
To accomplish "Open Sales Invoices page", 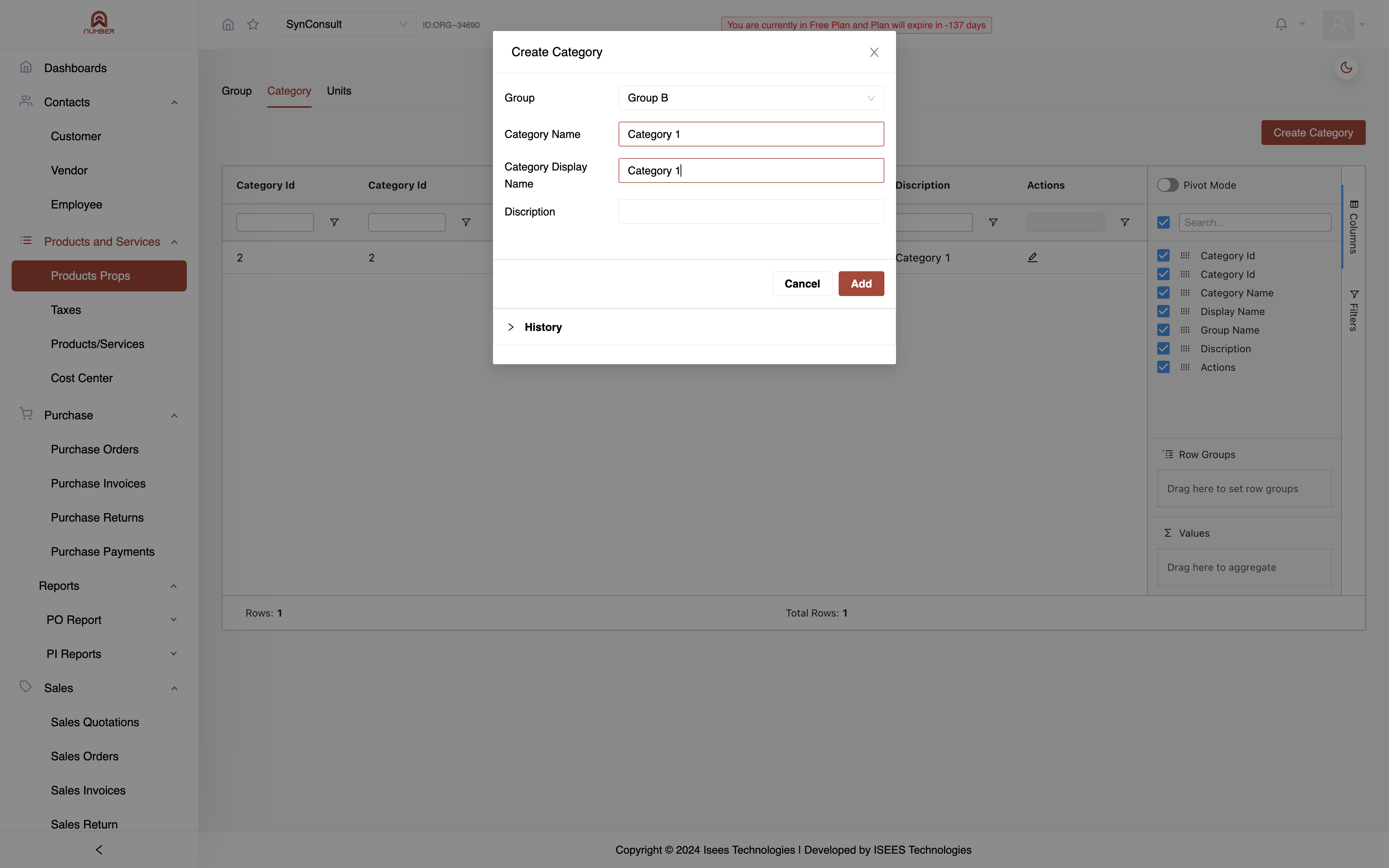I will [88, 790].
